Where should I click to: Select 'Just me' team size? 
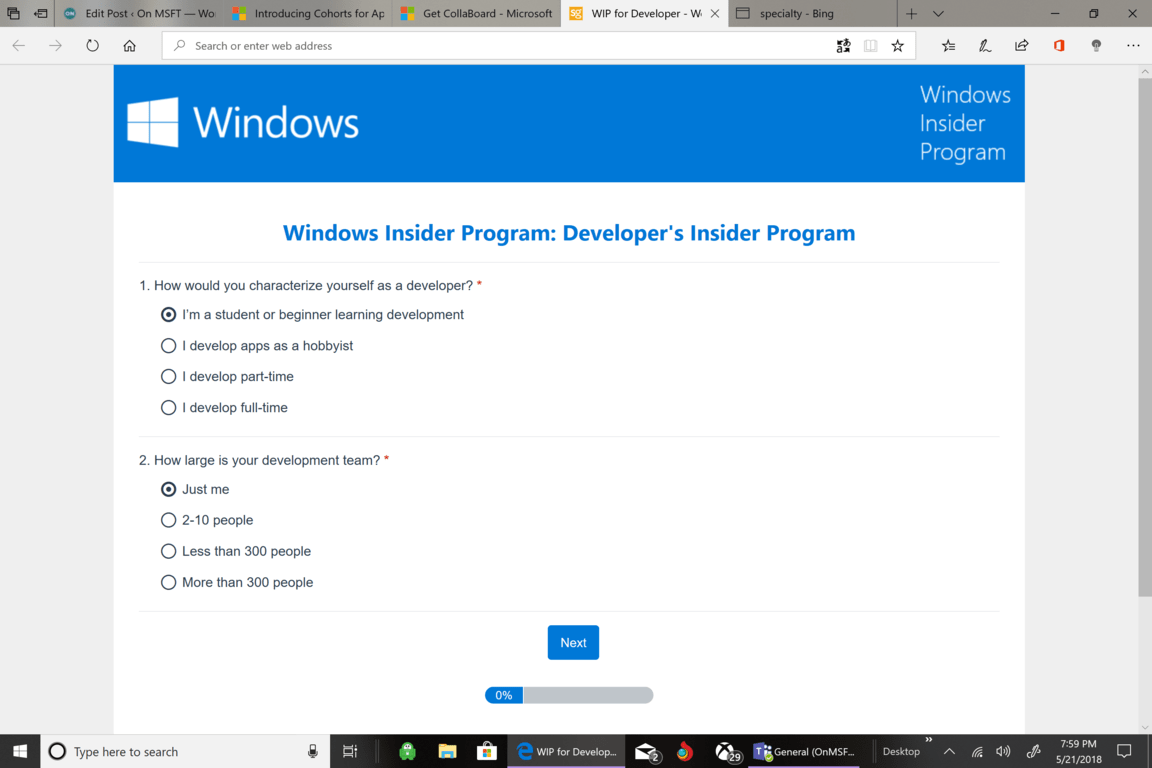168,489
